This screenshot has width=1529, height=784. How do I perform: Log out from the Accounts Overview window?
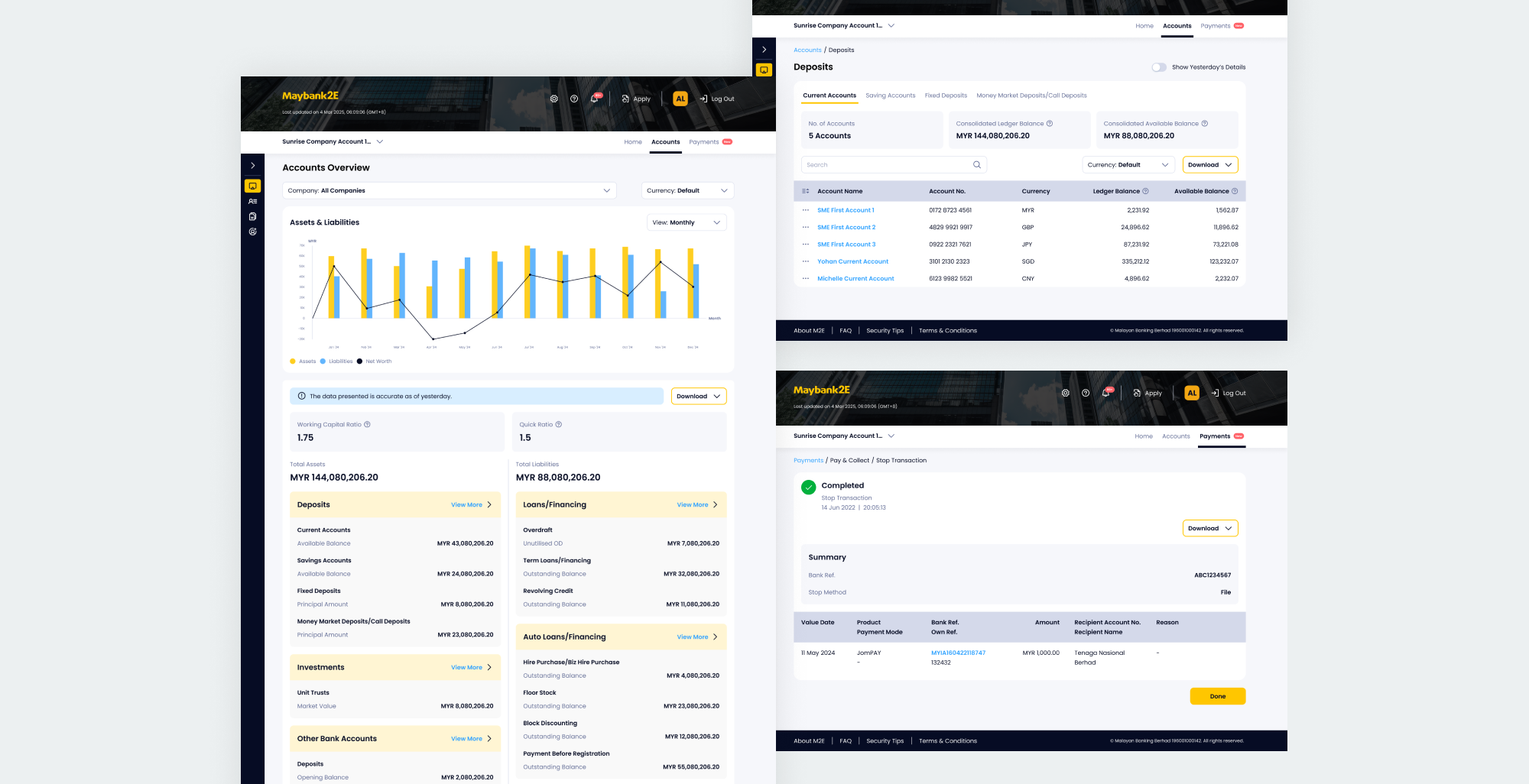click(717, 99)
